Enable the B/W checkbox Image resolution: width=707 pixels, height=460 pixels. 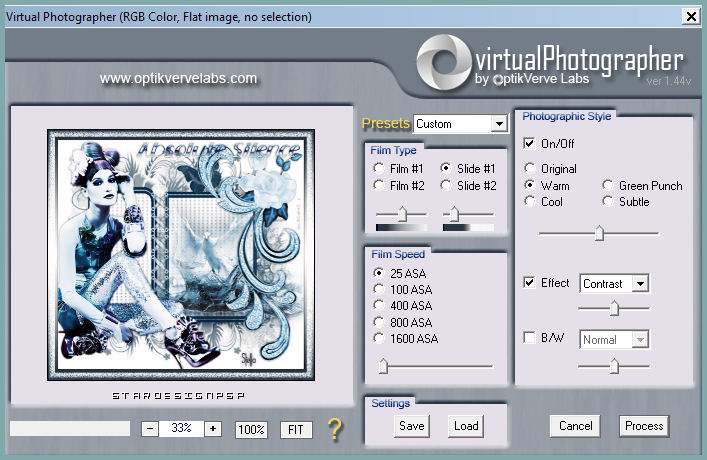(529, 337)
